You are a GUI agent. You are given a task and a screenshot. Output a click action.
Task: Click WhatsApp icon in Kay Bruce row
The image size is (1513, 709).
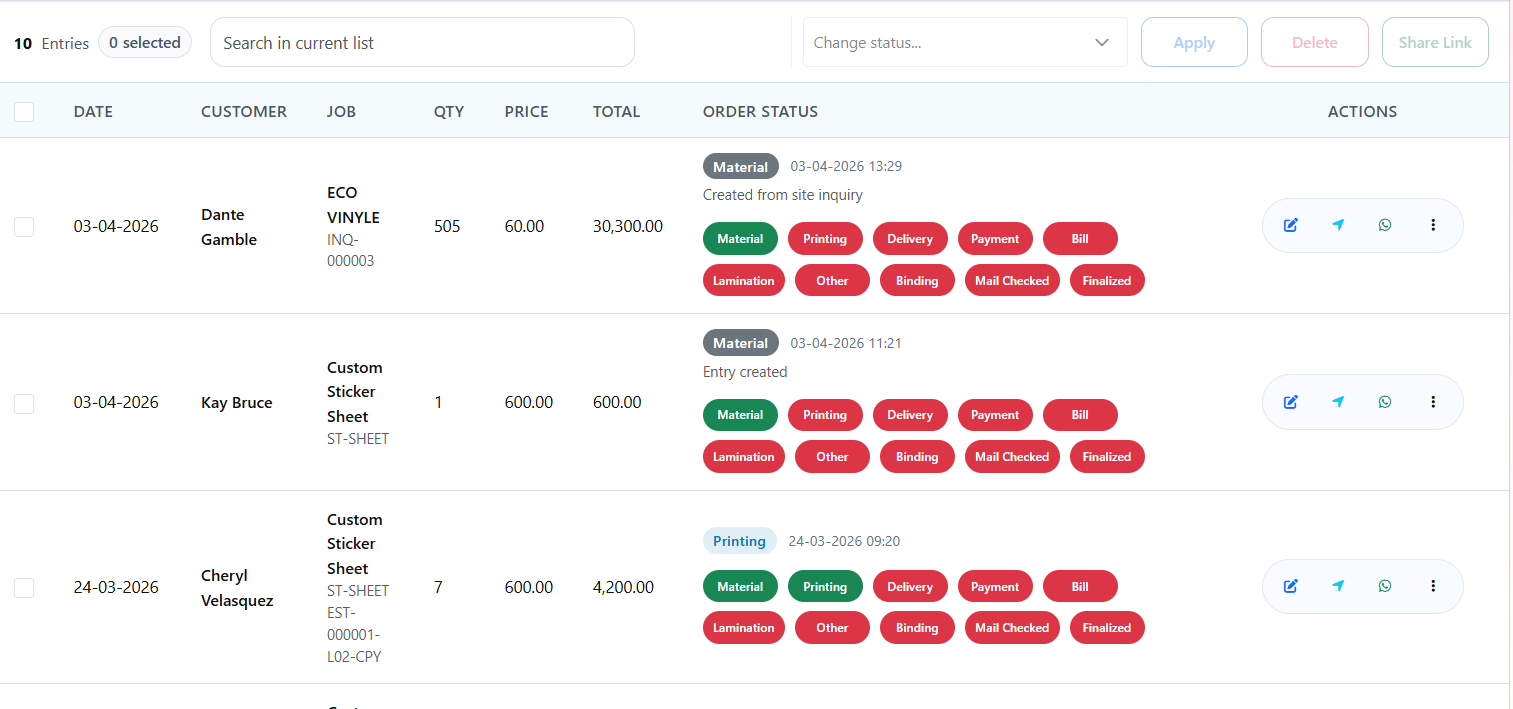pyautogui.click(x=1385, y=402)
